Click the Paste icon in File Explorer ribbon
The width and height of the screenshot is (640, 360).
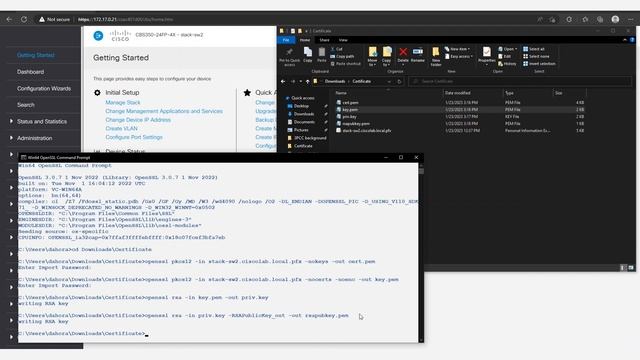tap(322, 55)
